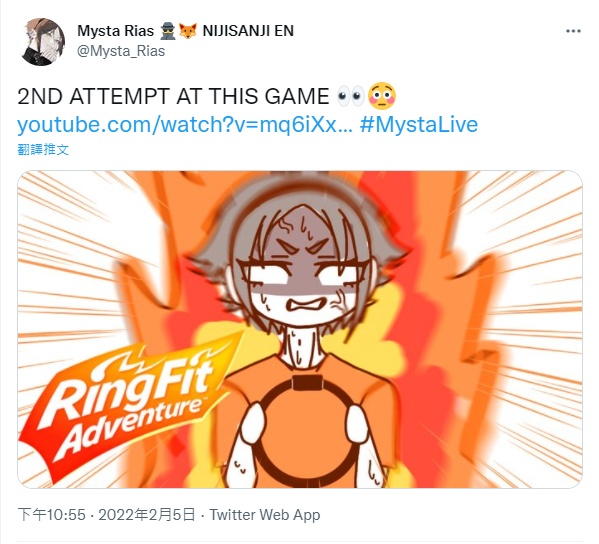
Task: Open the youtube.com/watch link
Action: coord(185,125)
